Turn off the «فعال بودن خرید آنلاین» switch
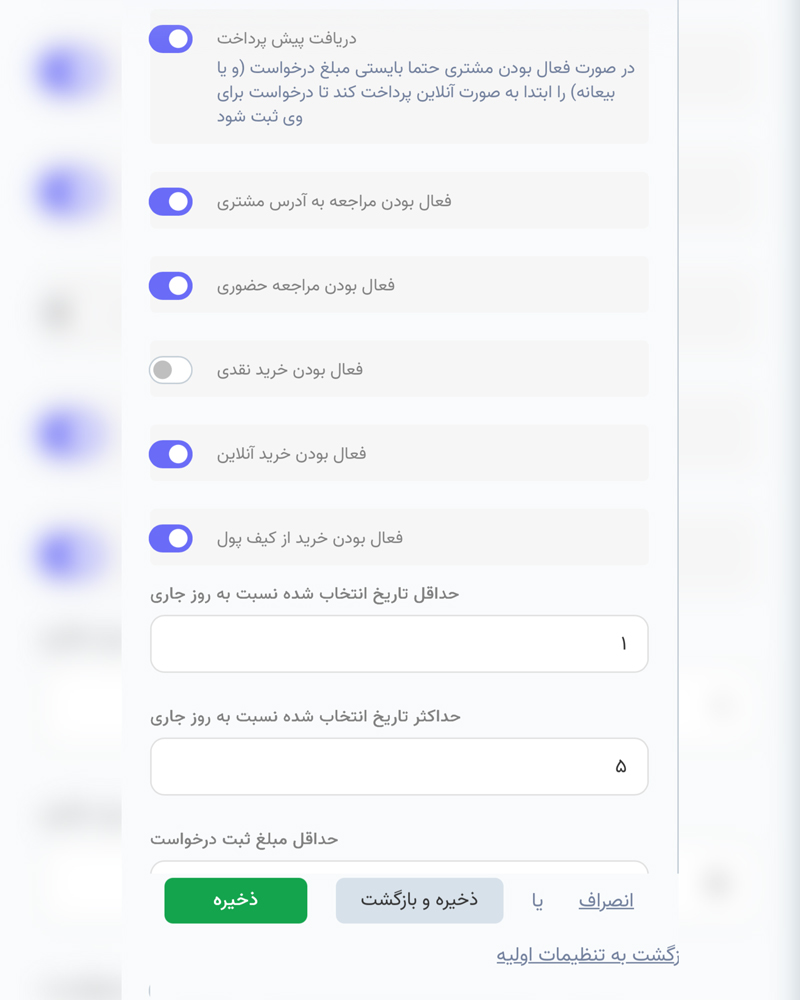The width and height of the screenshot is (800, 1000). pyautogui.click(x=170, y=453)
